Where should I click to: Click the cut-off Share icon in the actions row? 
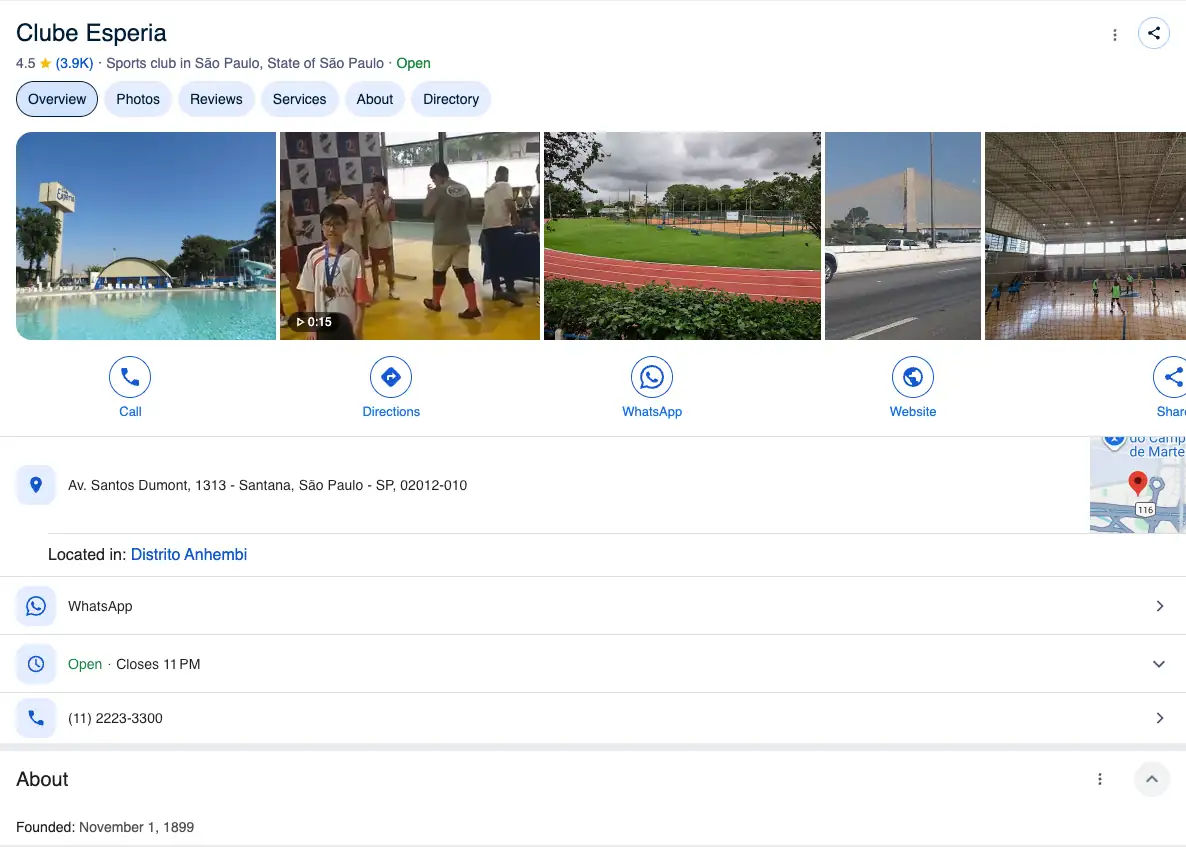pos(1170,377)
